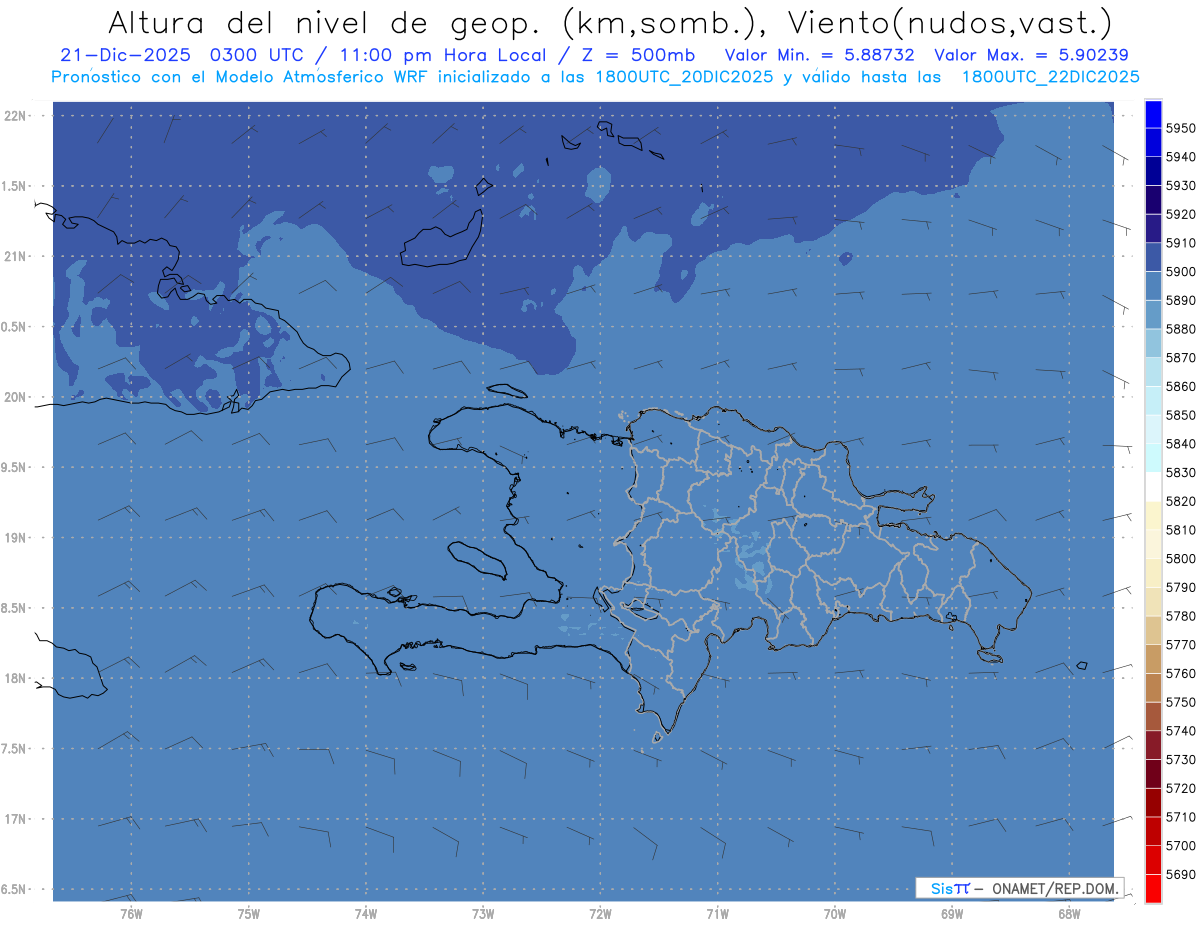Click the '5820' colorbar value
The height and width of the screenshot is (927, 1200).
[x=1181, y=501]
